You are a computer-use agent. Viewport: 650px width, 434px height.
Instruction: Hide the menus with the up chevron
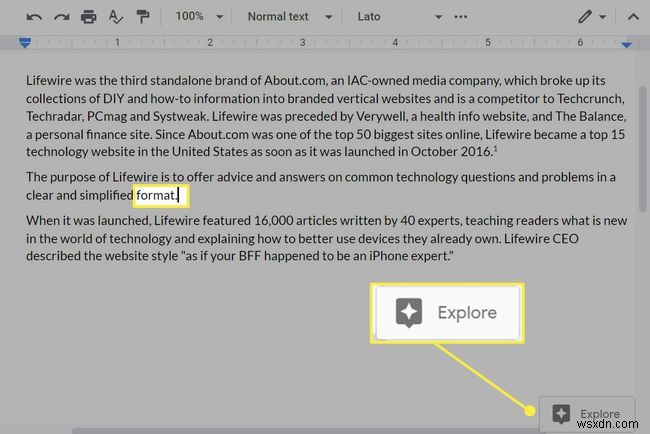(x=633, y=17)
